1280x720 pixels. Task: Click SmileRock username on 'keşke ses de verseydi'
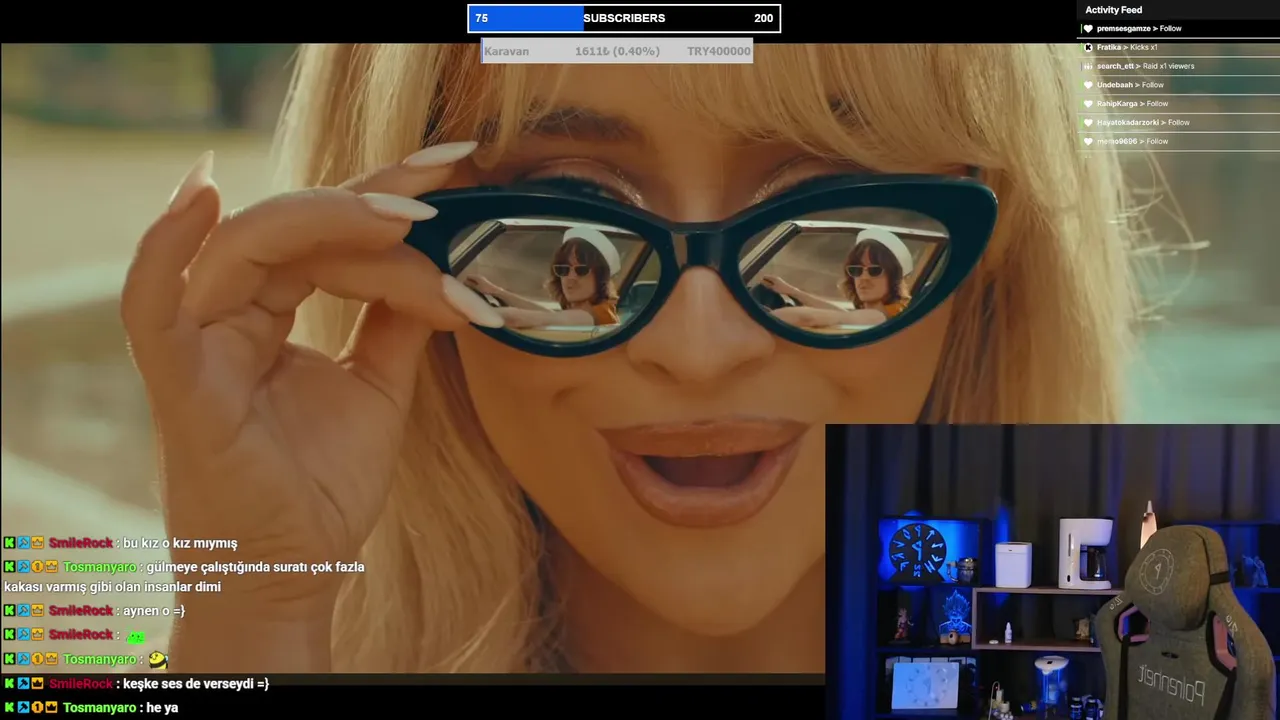tap(81, 683)
